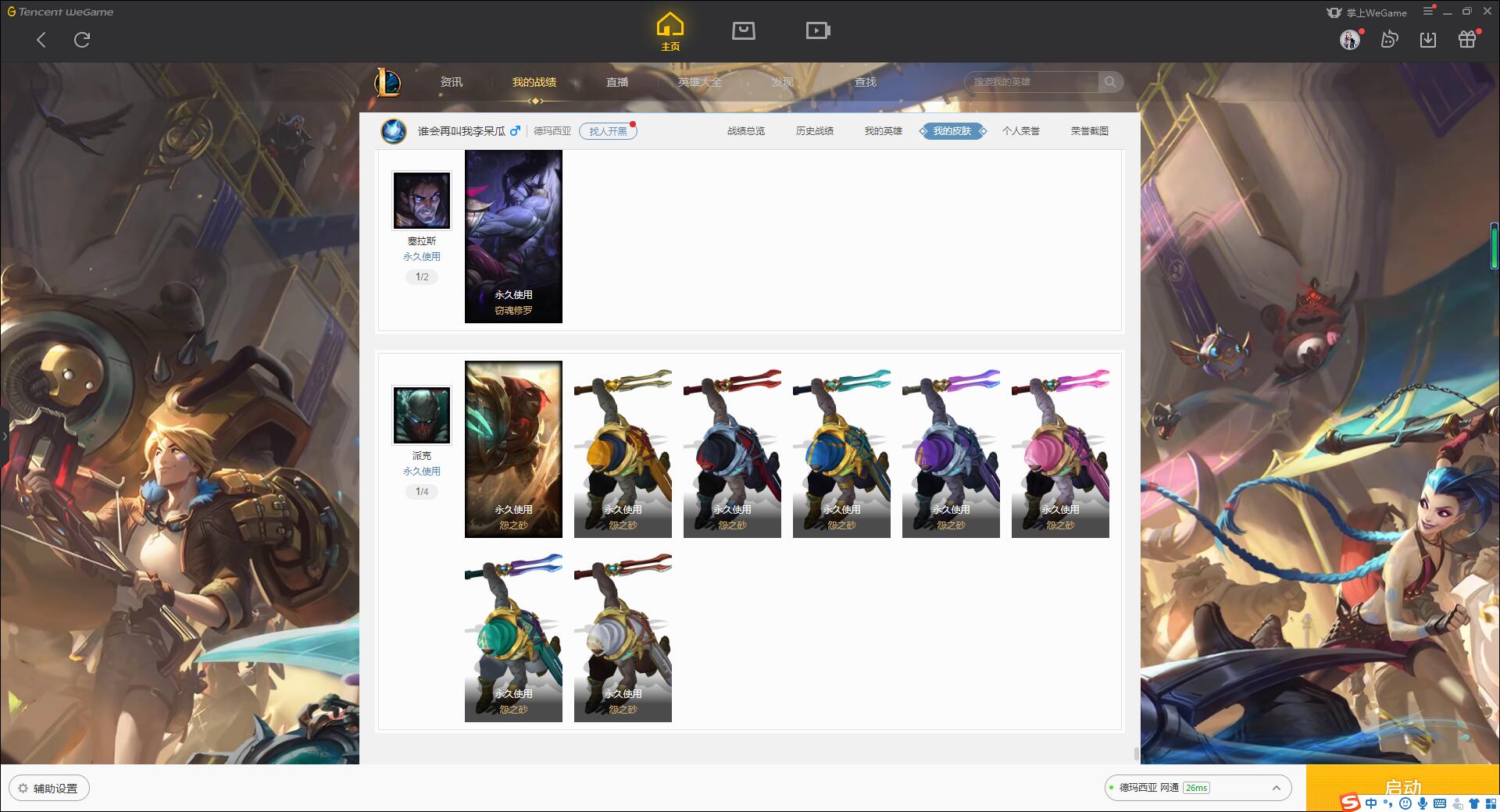
Task: Open the store bag icon in top bar
Action: pos(744,30)
